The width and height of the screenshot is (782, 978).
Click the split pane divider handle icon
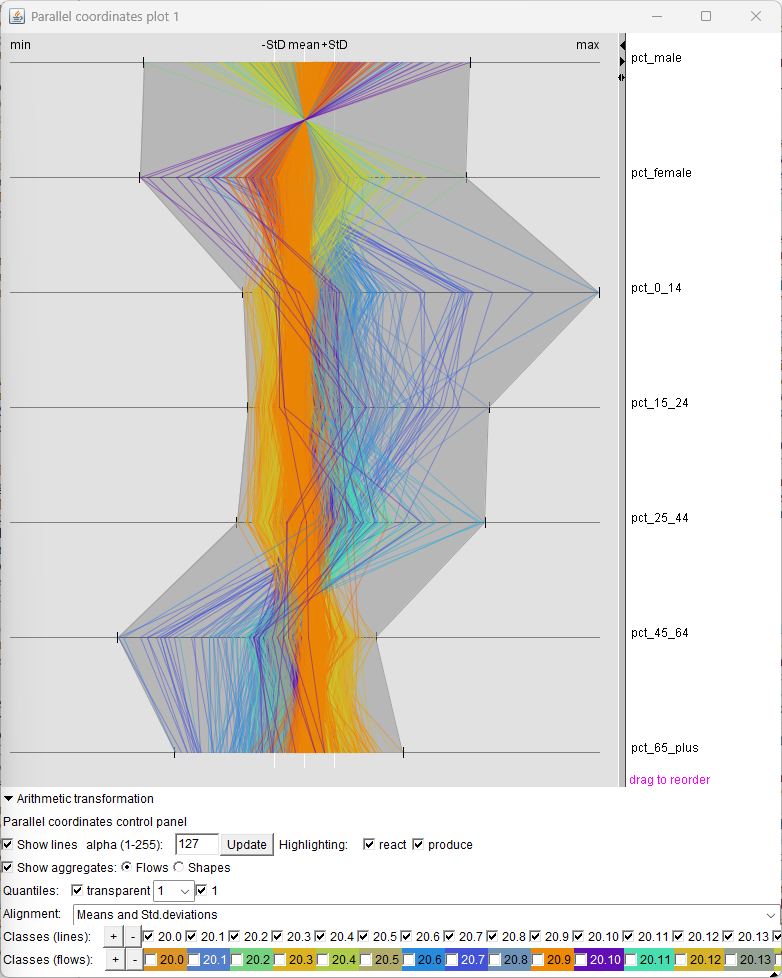tap(622, 77)
